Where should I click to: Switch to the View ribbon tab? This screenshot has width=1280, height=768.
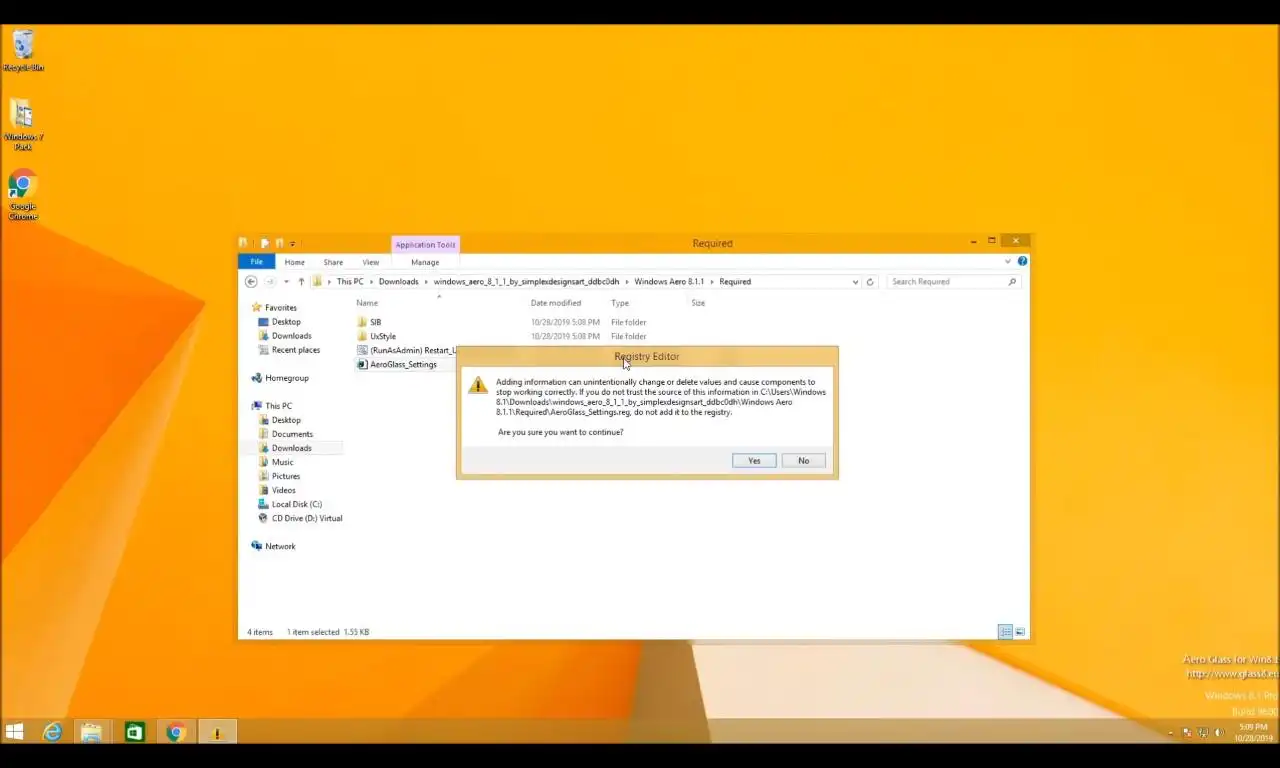tap(370, 262)
